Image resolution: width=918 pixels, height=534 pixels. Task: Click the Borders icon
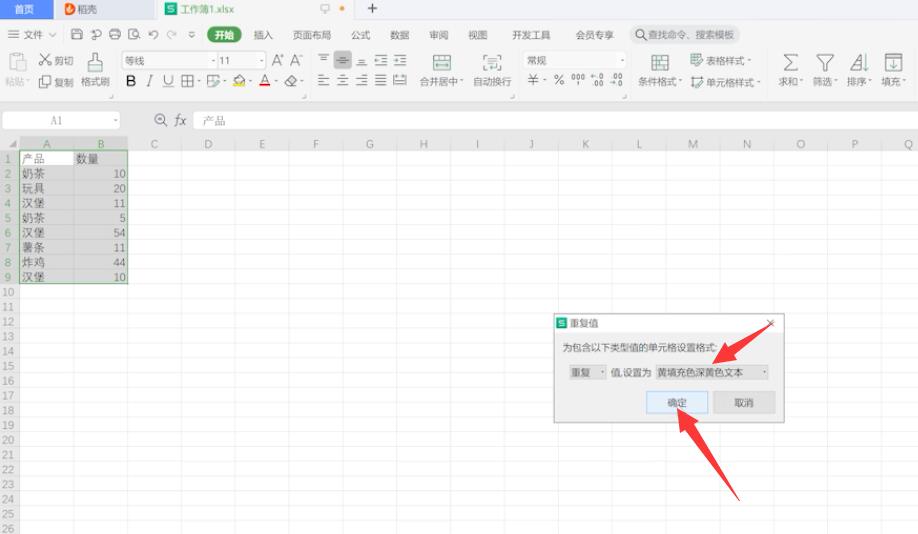pos(187,81)
